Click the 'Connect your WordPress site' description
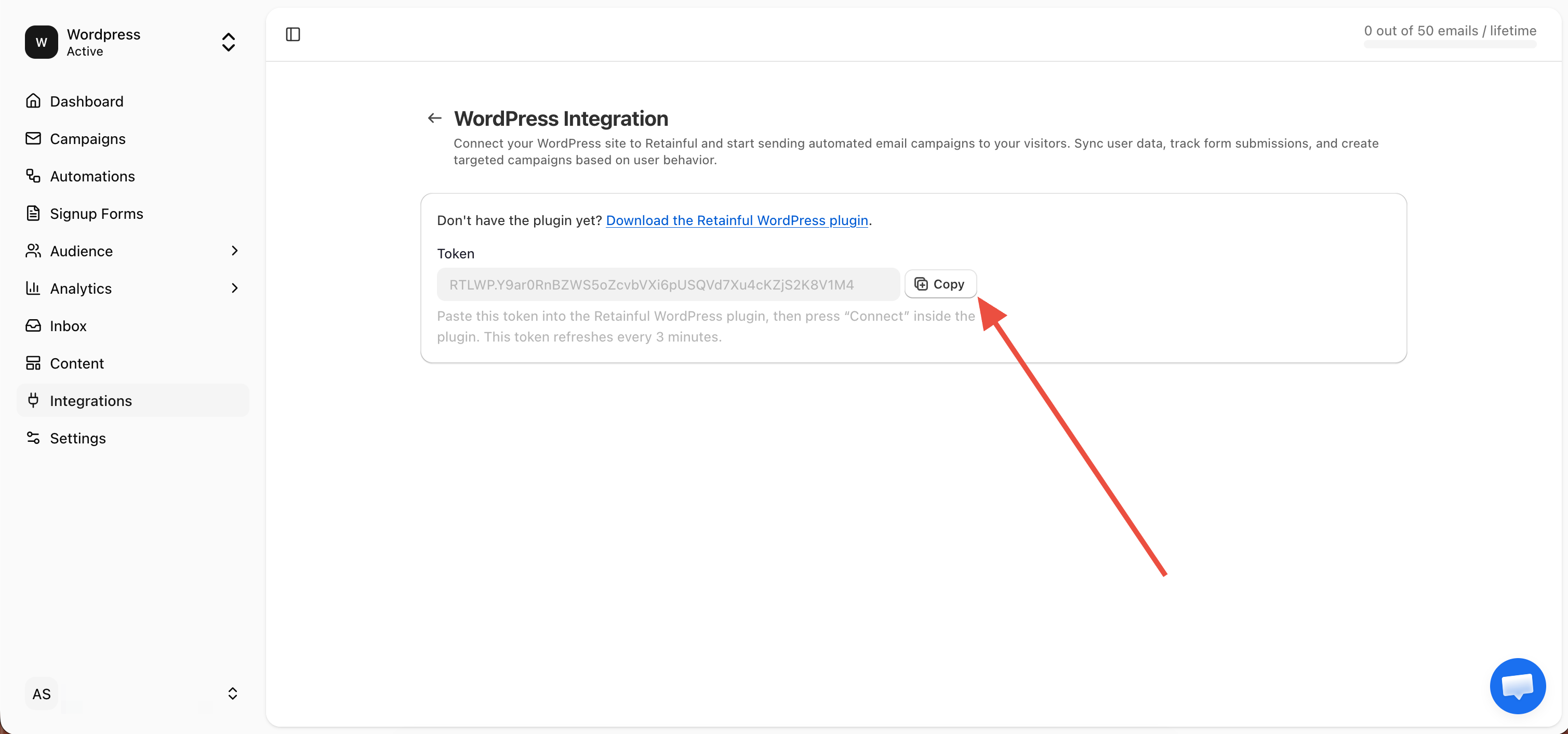The image size is (1568, 734). pyautogui.click(x=915, y=151)
